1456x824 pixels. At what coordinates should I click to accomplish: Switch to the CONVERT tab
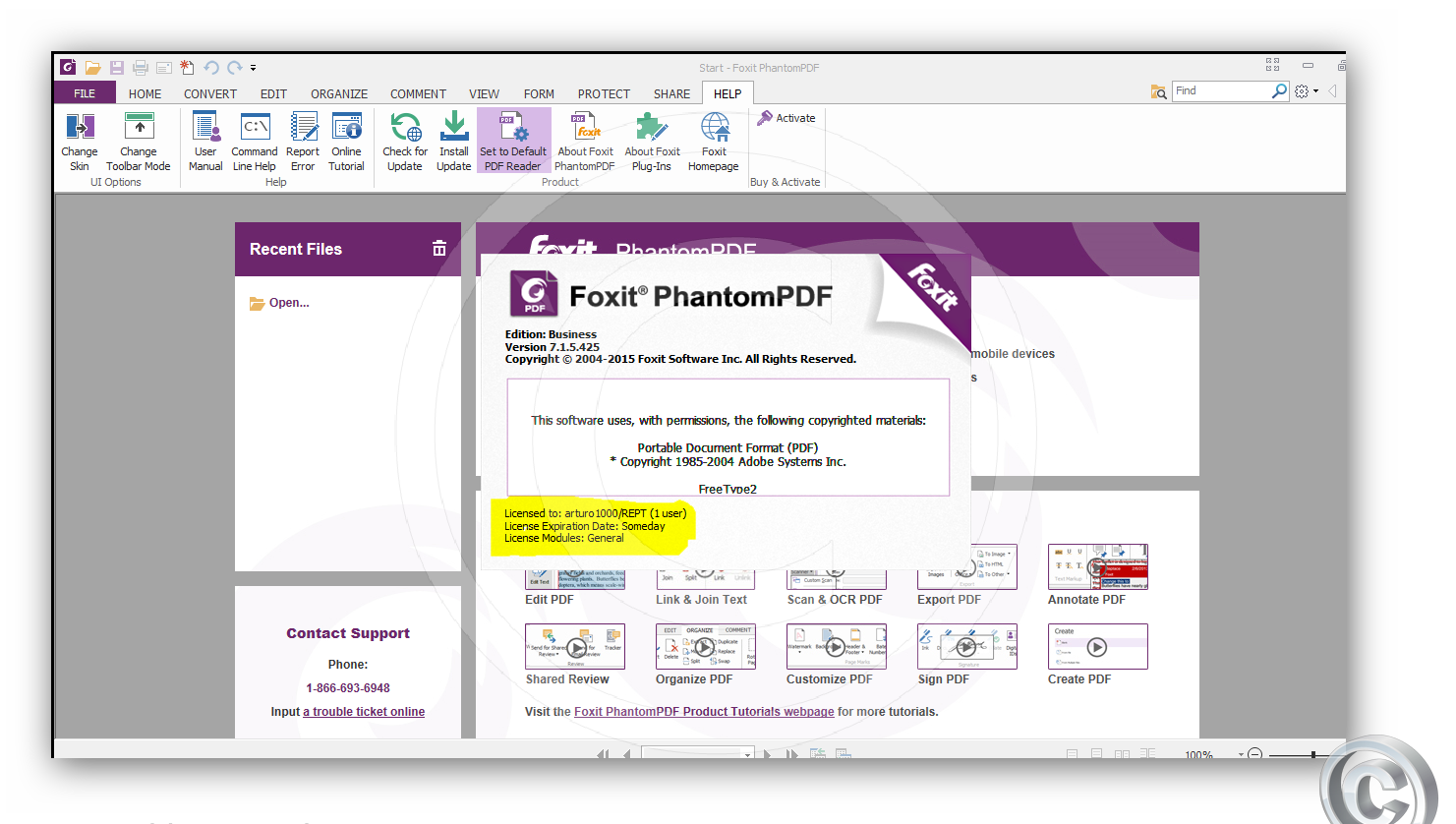[210, 94]
